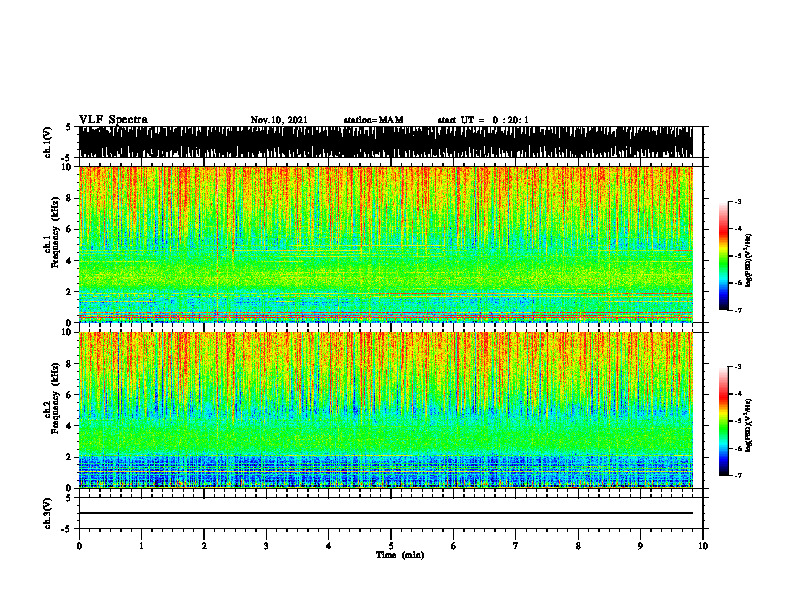The image size is (792, 612).
Task: Click the time axis tick label "9"
Action: click(x=640, y=546)
